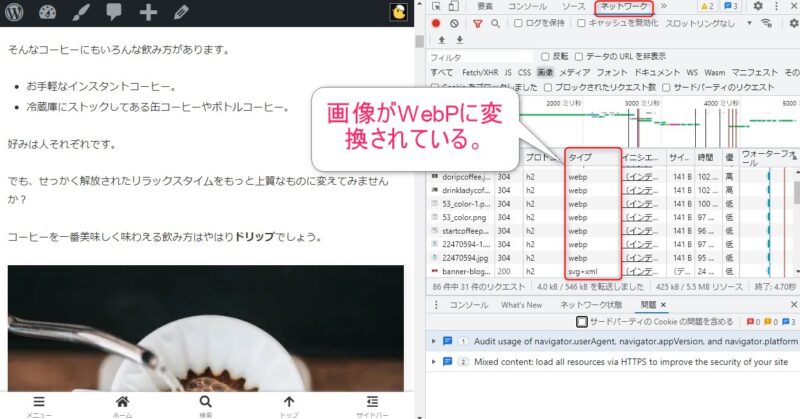The height and width of the screenshot is (419, 800).
Task: Filter requests by メディア
Action: point(574,72)
